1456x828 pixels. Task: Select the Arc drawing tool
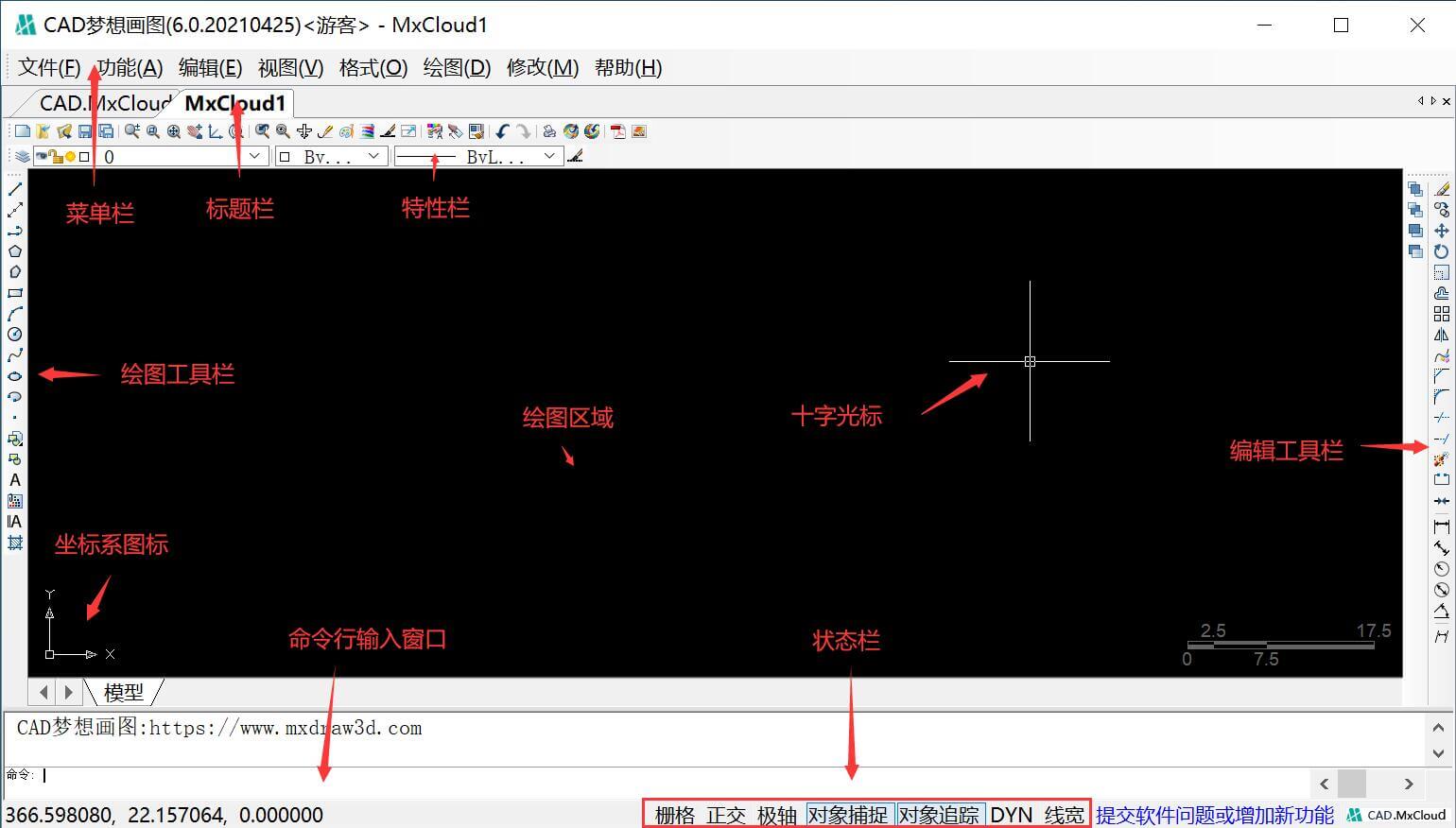coord(15,314)
